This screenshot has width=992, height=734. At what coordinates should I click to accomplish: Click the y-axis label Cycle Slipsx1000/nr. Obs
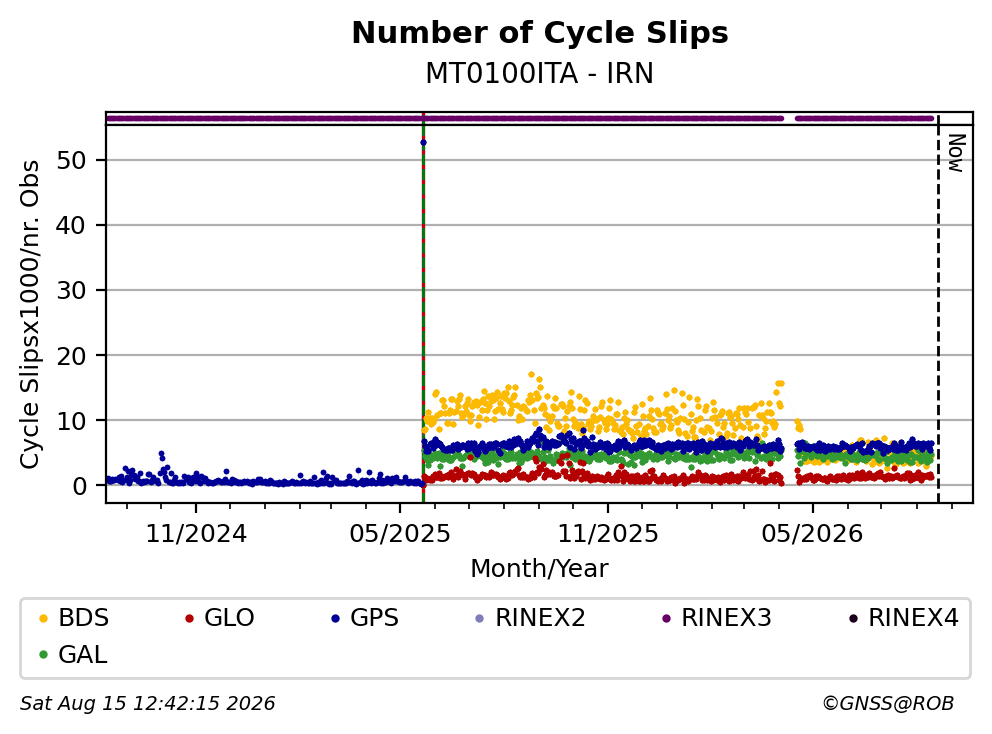[x=29, y=314]
